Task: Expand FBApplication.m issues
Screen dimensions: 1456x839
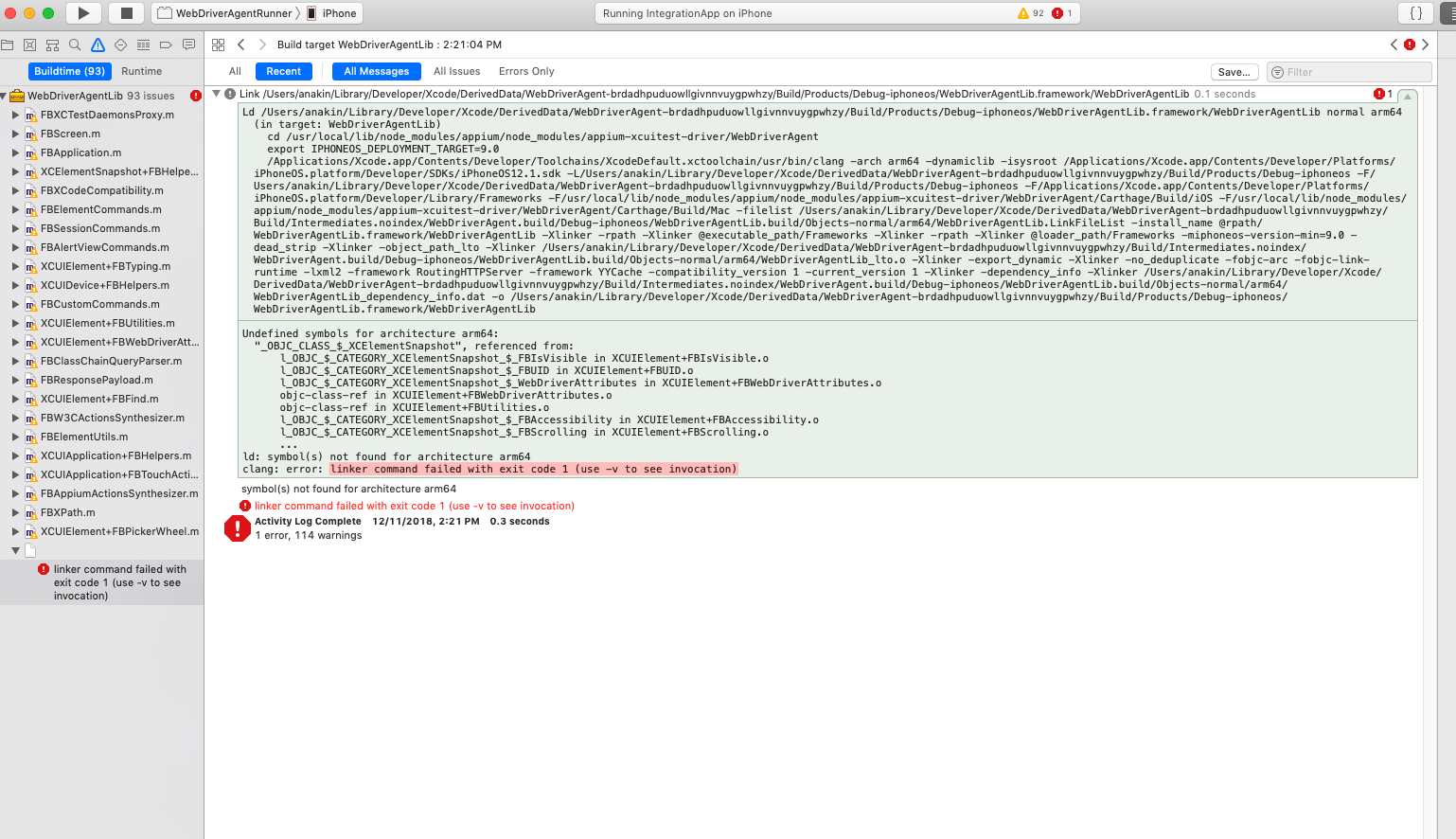Action: coord(15,152)
